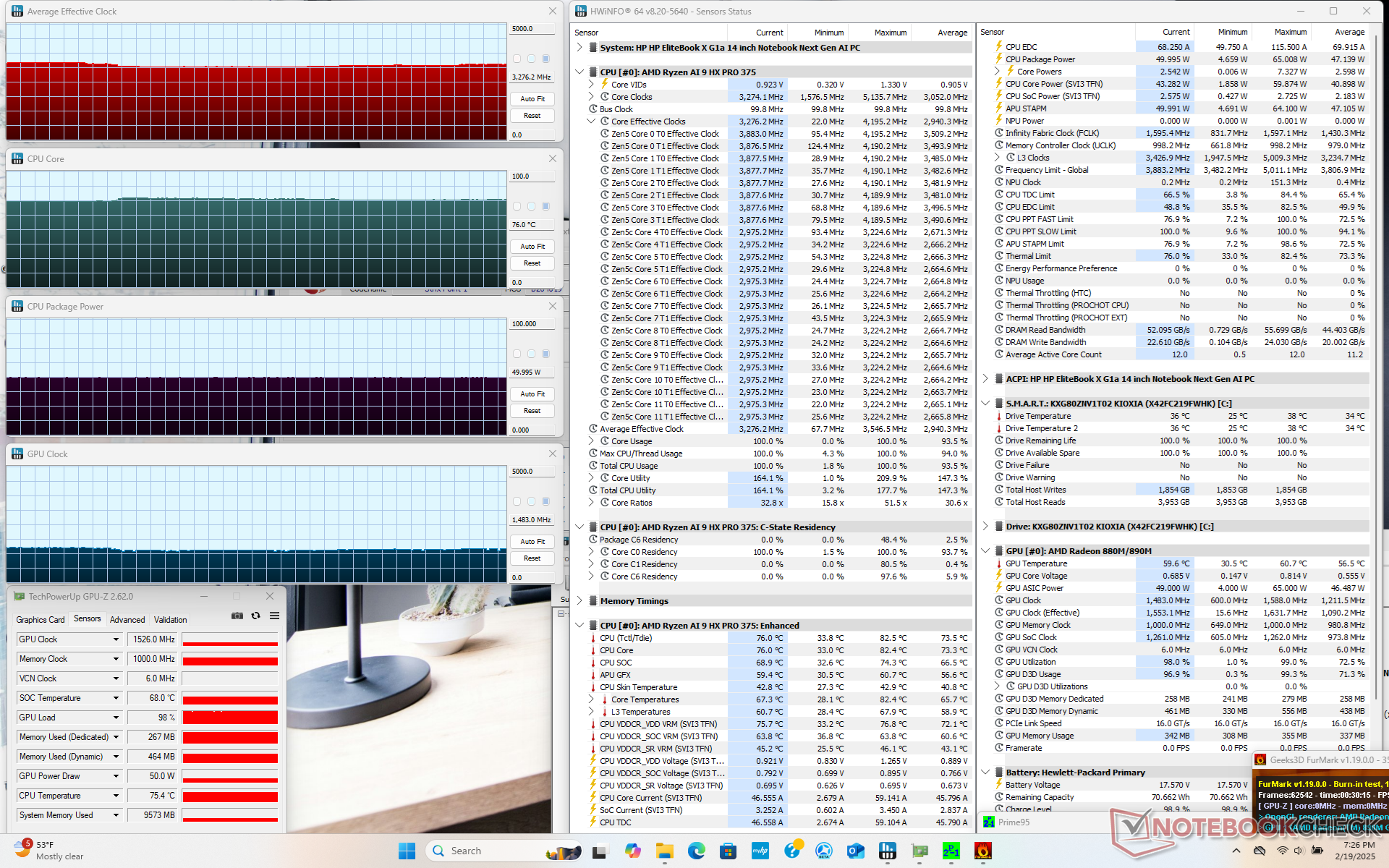
Task: Collapse the Core Effective Clocks tree node
Action: (591, 122)
